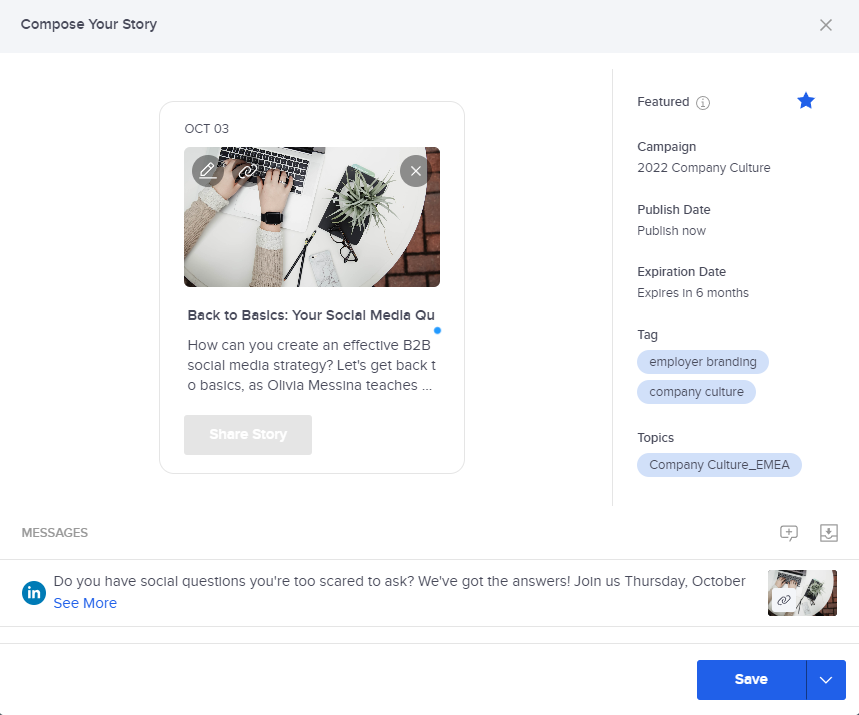Click the message image thumbnail
This screenshot has height=715, width=859.
(802, 593)
